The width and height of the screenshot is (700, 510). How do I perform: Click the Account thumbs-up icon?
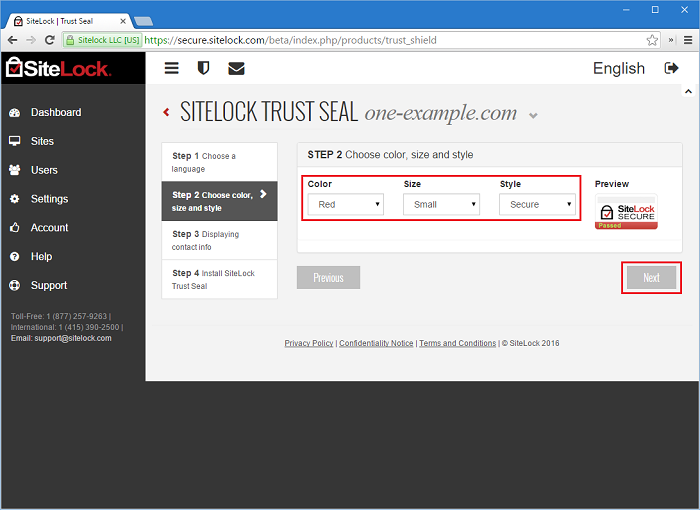(x=15, y=227)
